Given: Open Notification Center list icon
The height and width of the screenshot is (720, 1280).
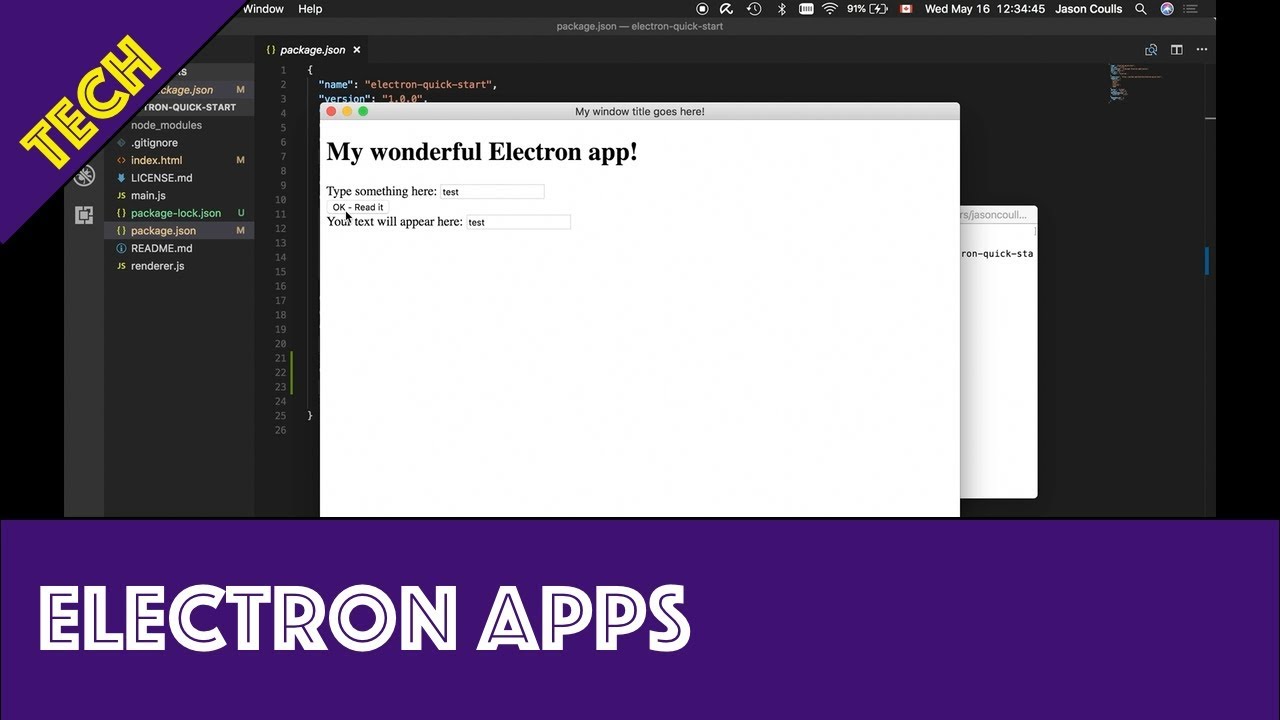Looking at the screenshot, I should [1191, 9].
